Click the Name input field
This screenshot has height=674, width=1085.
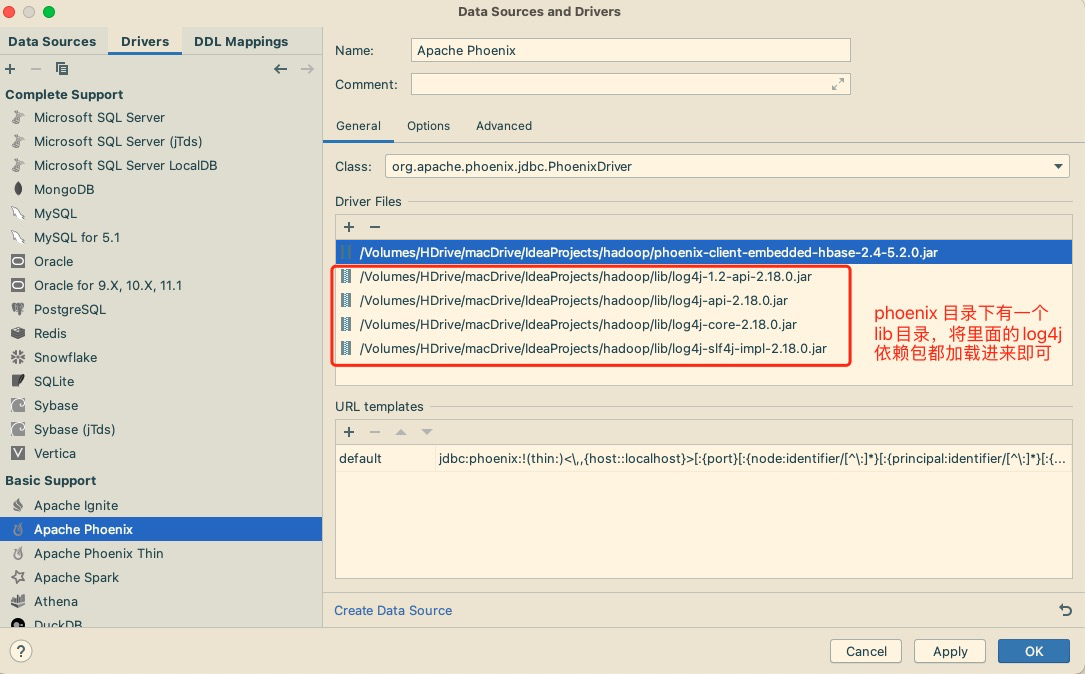pyautogui.click(x=630, y=51)
